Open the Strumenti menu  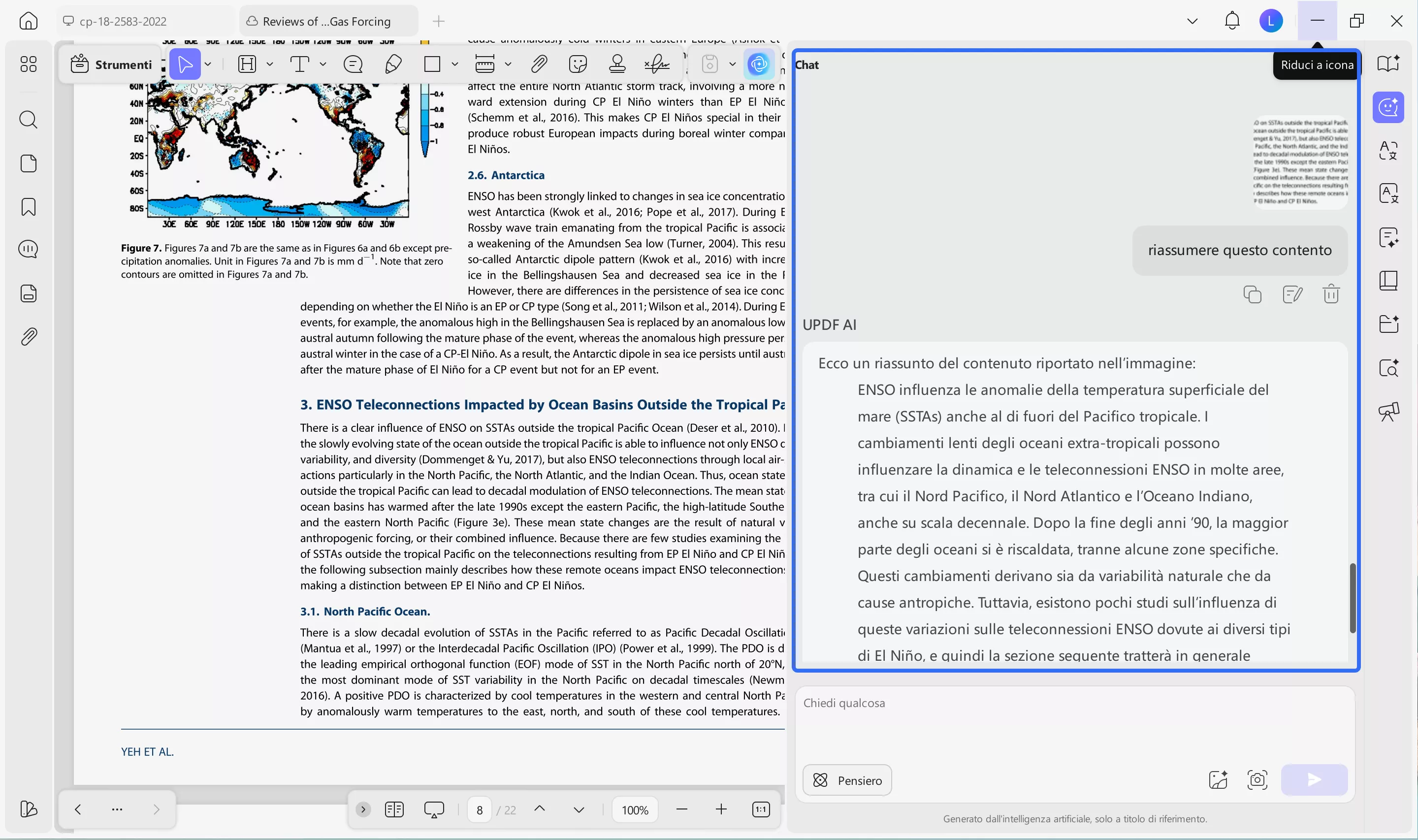coord(111,64)
